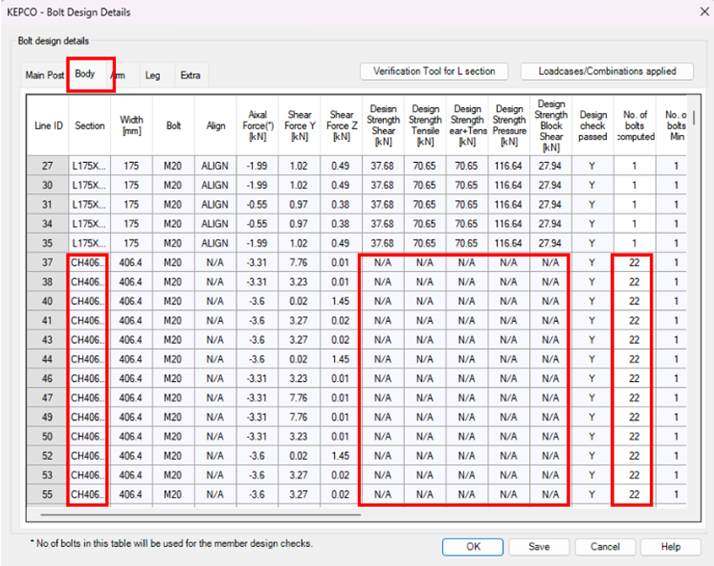Click the horizontal scrollbar under the table
Image resolution: width=714 pixels, height=566 pixels.
(200, 516)
